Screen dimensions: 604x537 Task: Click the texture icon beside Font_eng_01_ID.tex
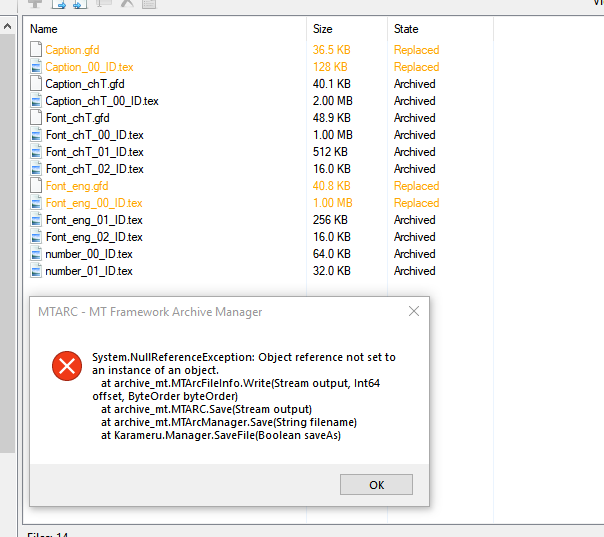coord(36,220)
